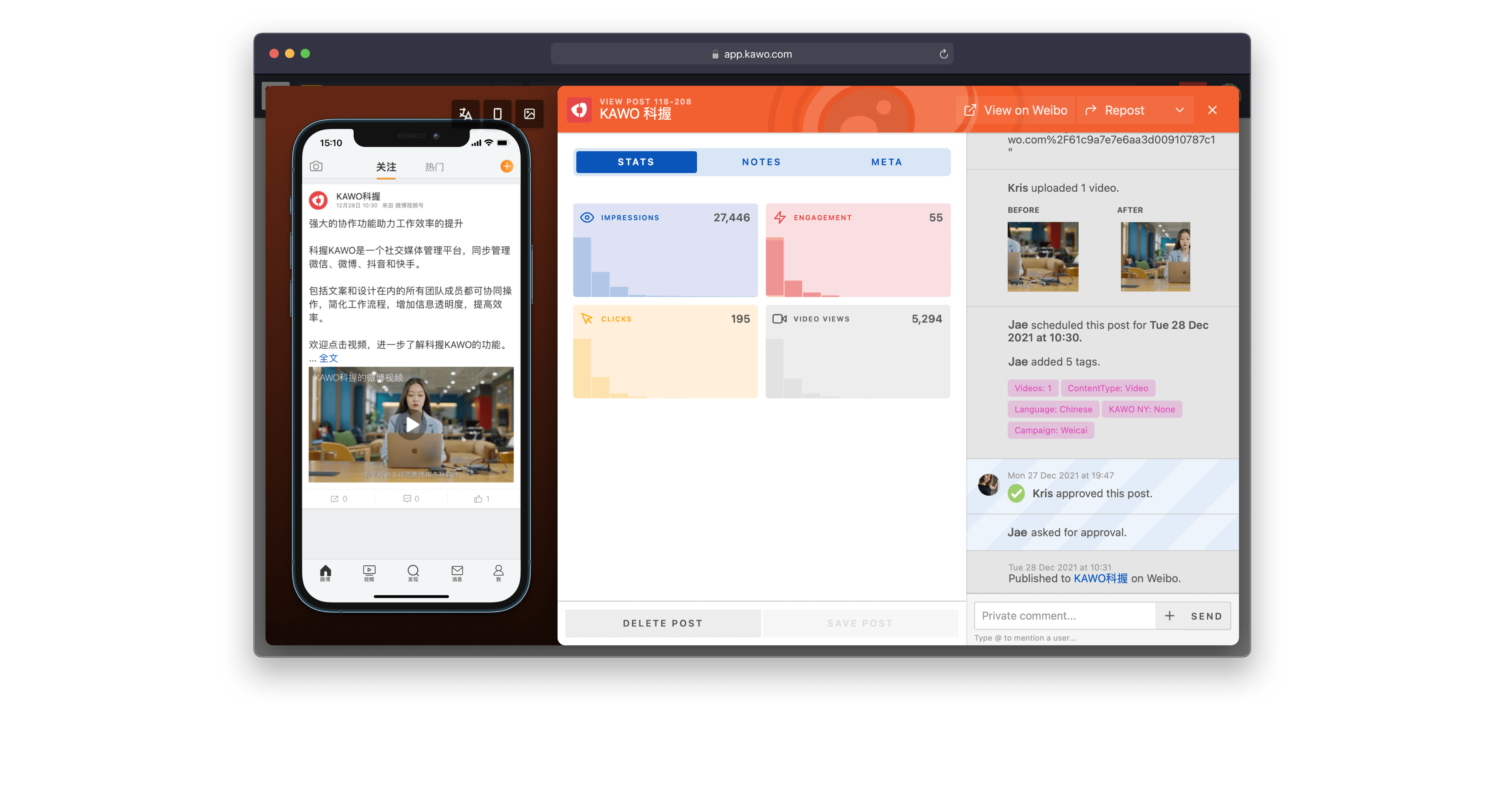1512x788 pixels.
Task: Toggle the mobile phone preview icon
Action: click(x=497, y=113)
